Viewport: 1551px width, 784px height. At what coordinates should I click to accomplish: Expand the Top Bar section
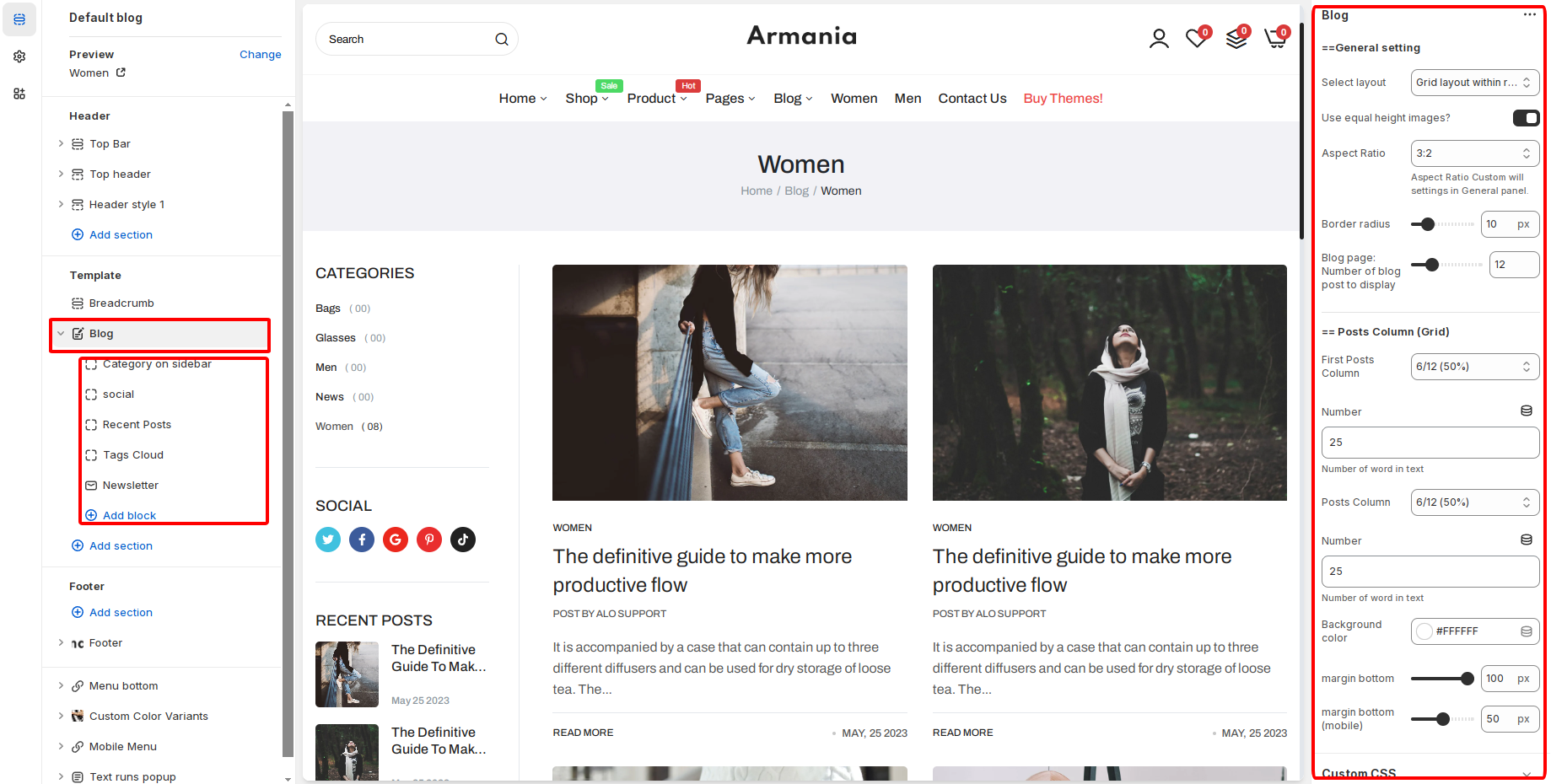[x=61, y=144]
